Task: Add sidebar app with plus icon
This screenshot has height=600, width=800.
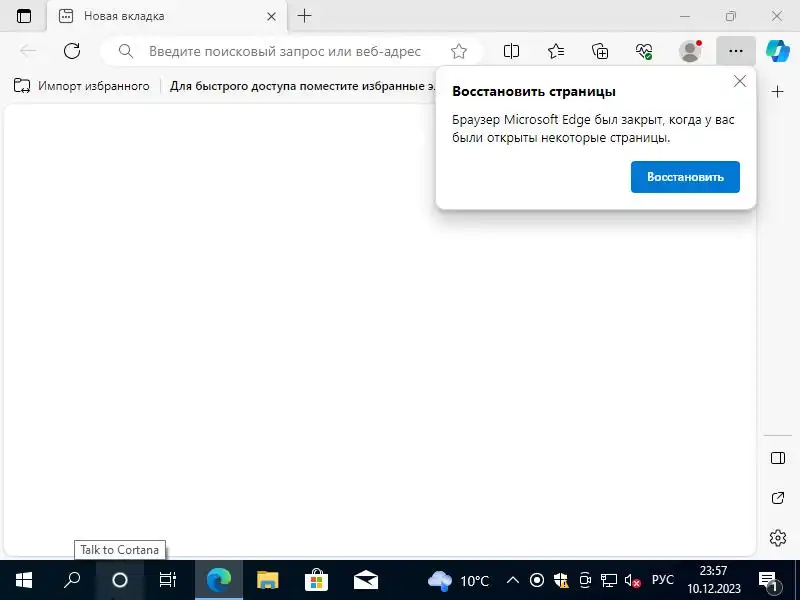Action: (x=778, y=92)
